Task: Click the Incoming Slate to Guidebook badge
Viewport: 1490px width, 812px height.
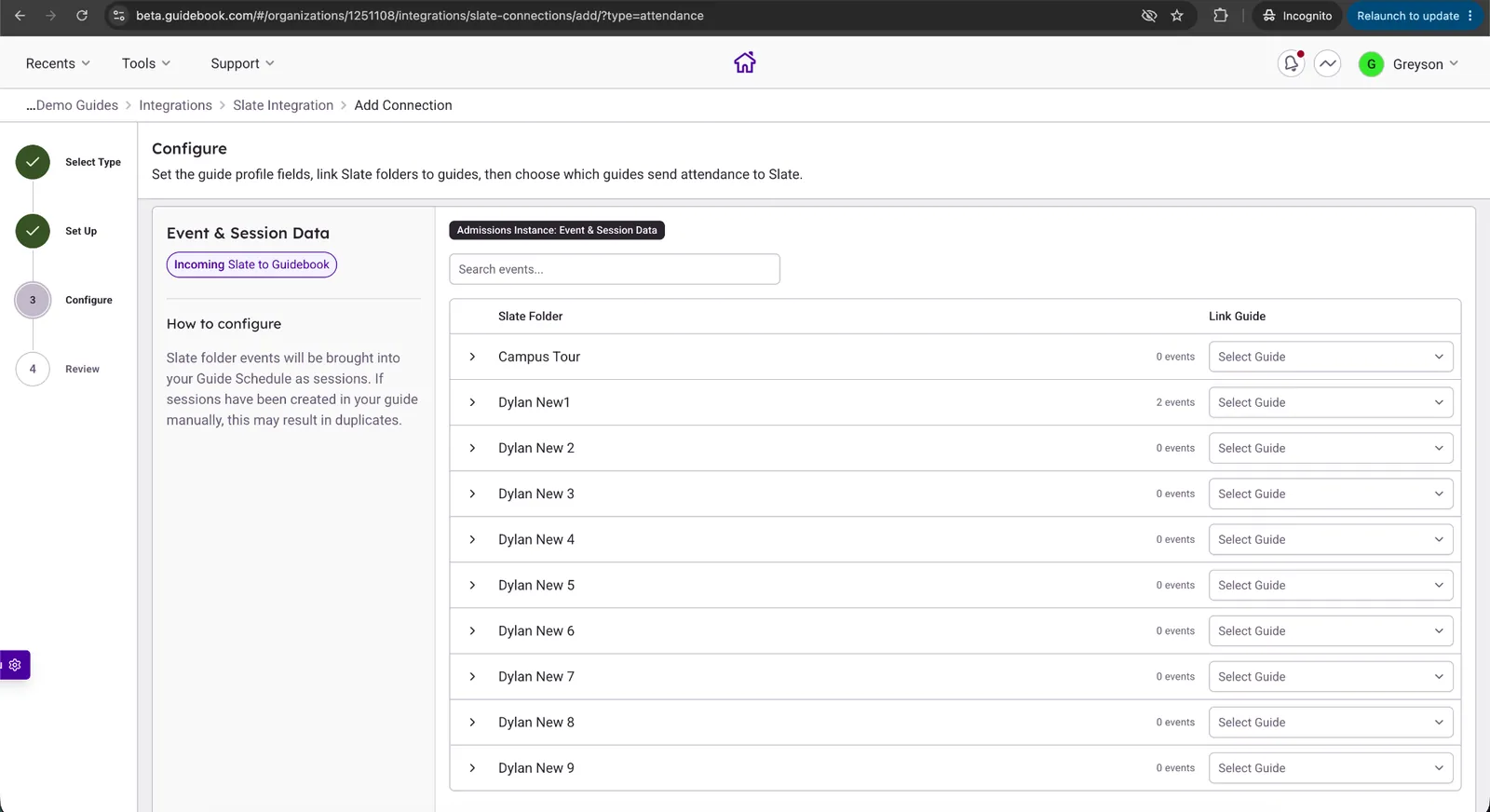Action: [x=251, y=264]
